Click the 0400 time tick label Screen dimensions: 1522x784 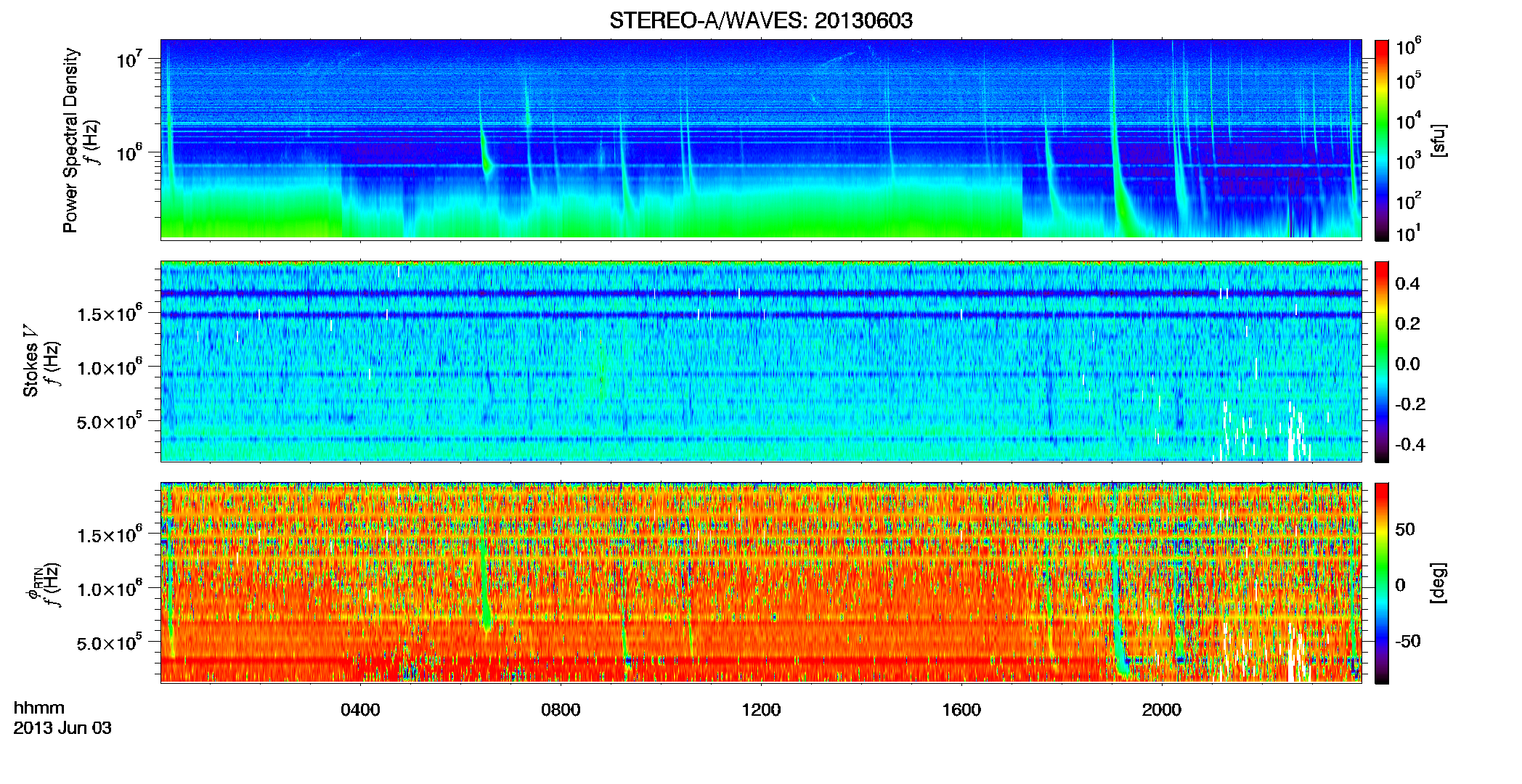pyautogui.click(x=360, y=710)
